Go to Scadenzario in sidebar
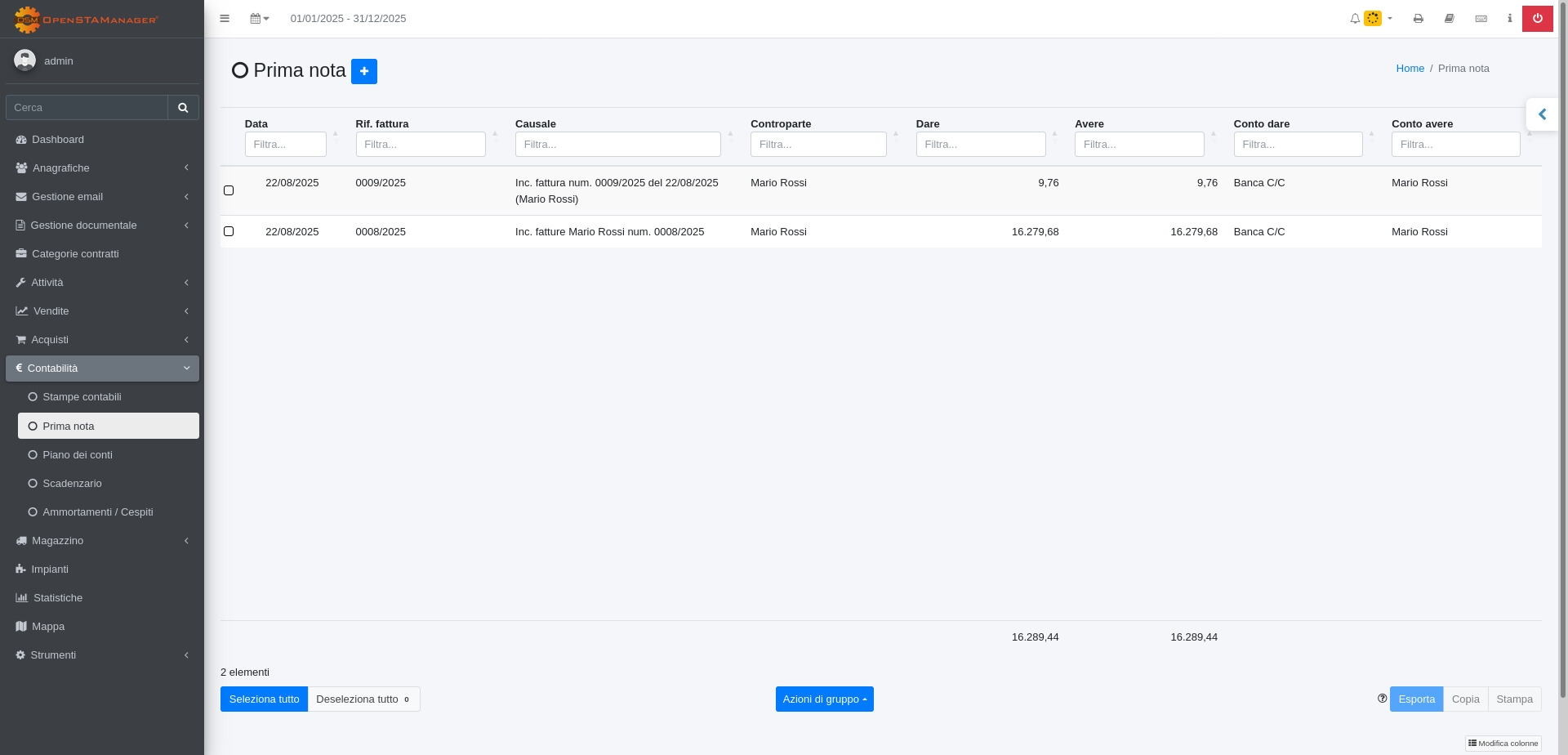The width and height of the screenshot is (1568, 755). (72, 484)
